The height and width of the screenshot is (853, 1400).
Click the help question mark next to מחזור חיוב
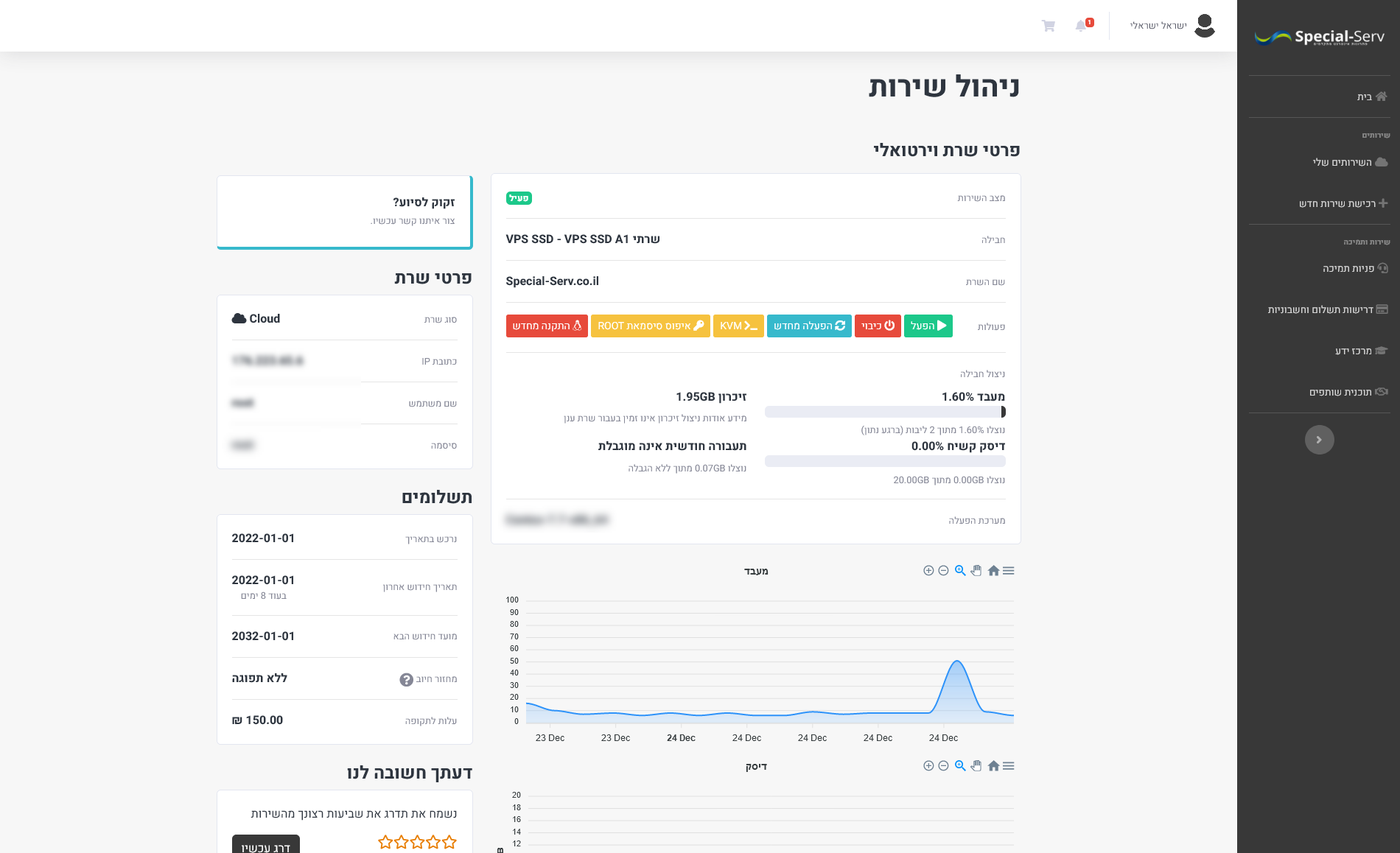tap(406, 680)
